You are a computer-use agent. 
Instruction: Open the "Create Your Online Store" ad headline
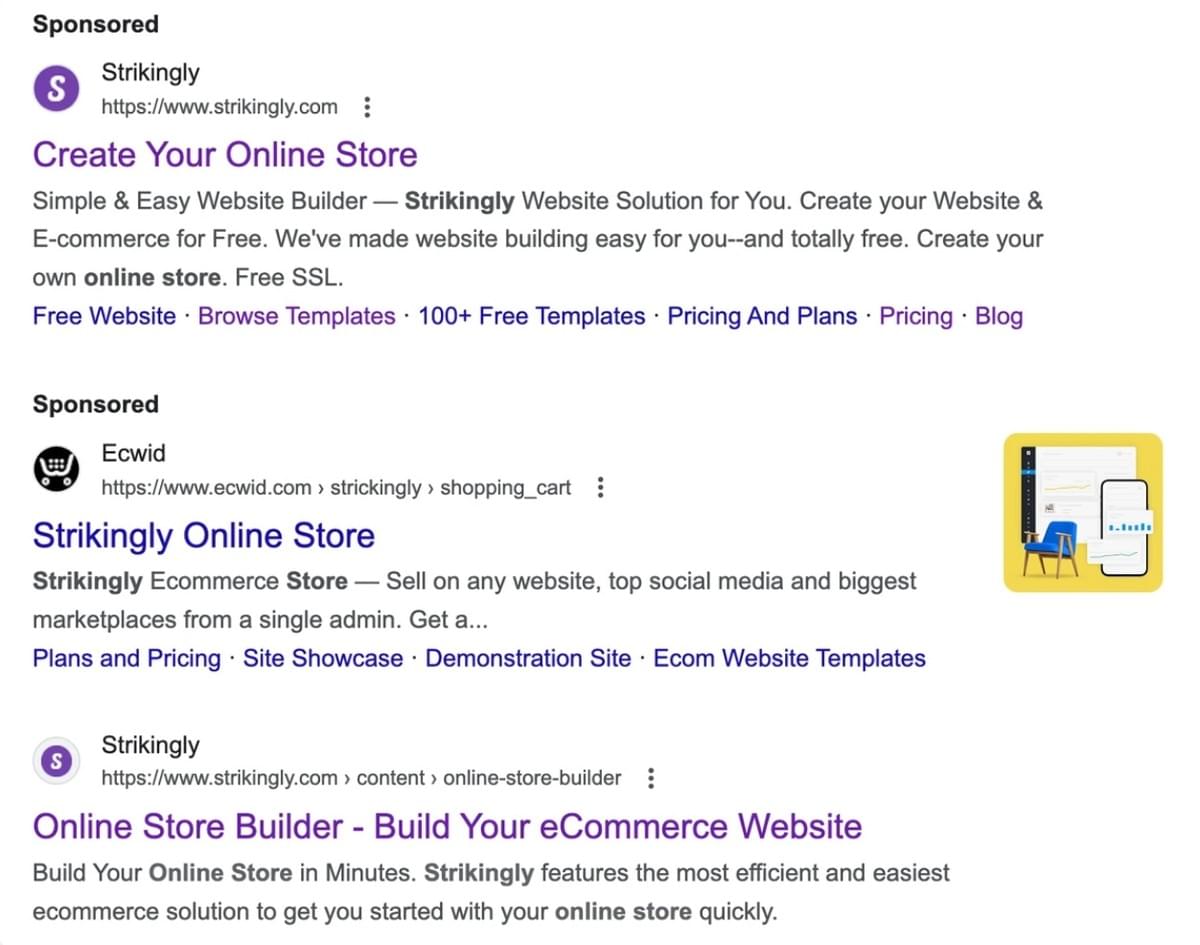pyautogui.click(x=224, y=155)
